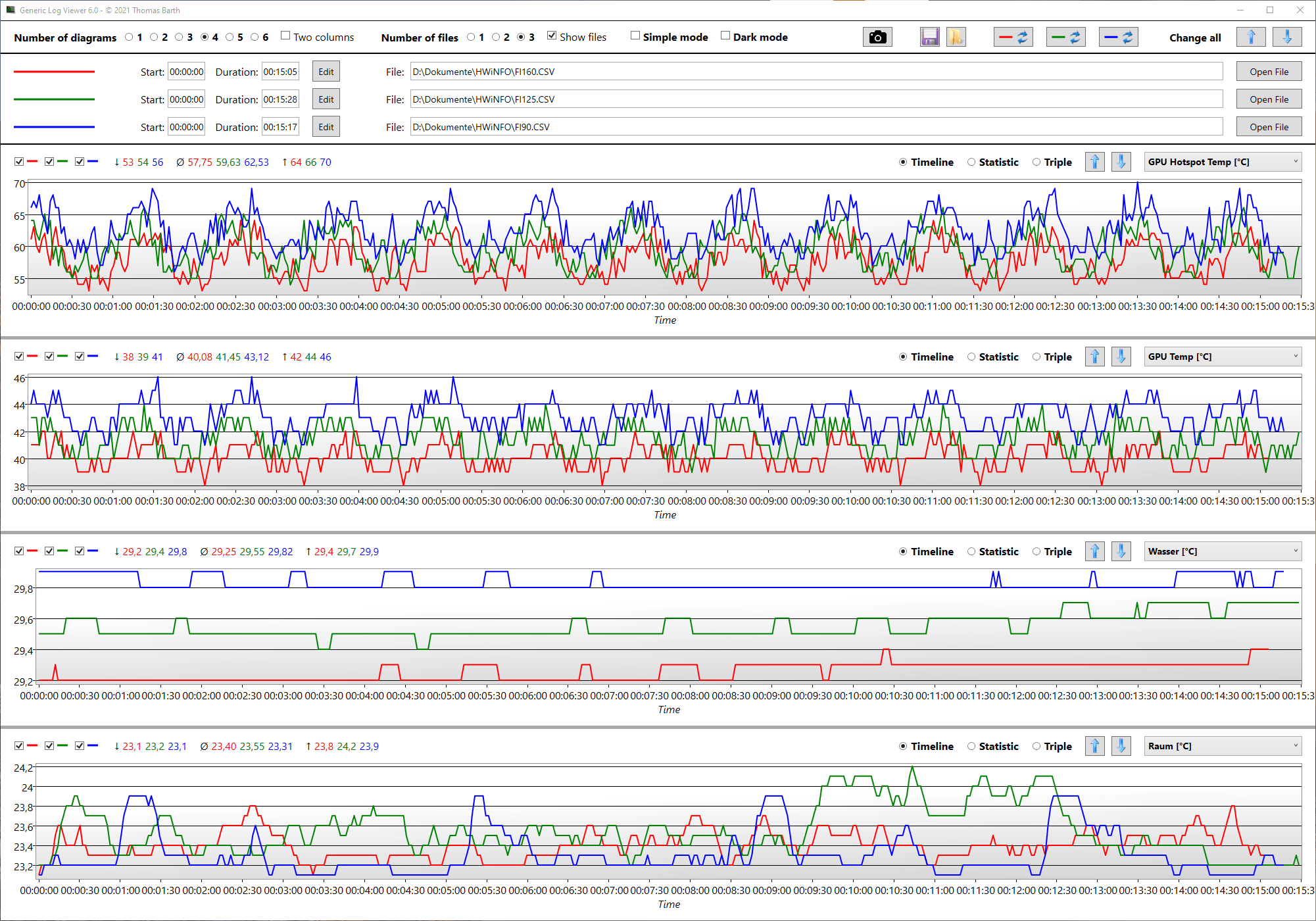The height and width of the screenshot is (921, 1316).
Task: Click Edit button for red FI160 file
Action: point(326,72)
